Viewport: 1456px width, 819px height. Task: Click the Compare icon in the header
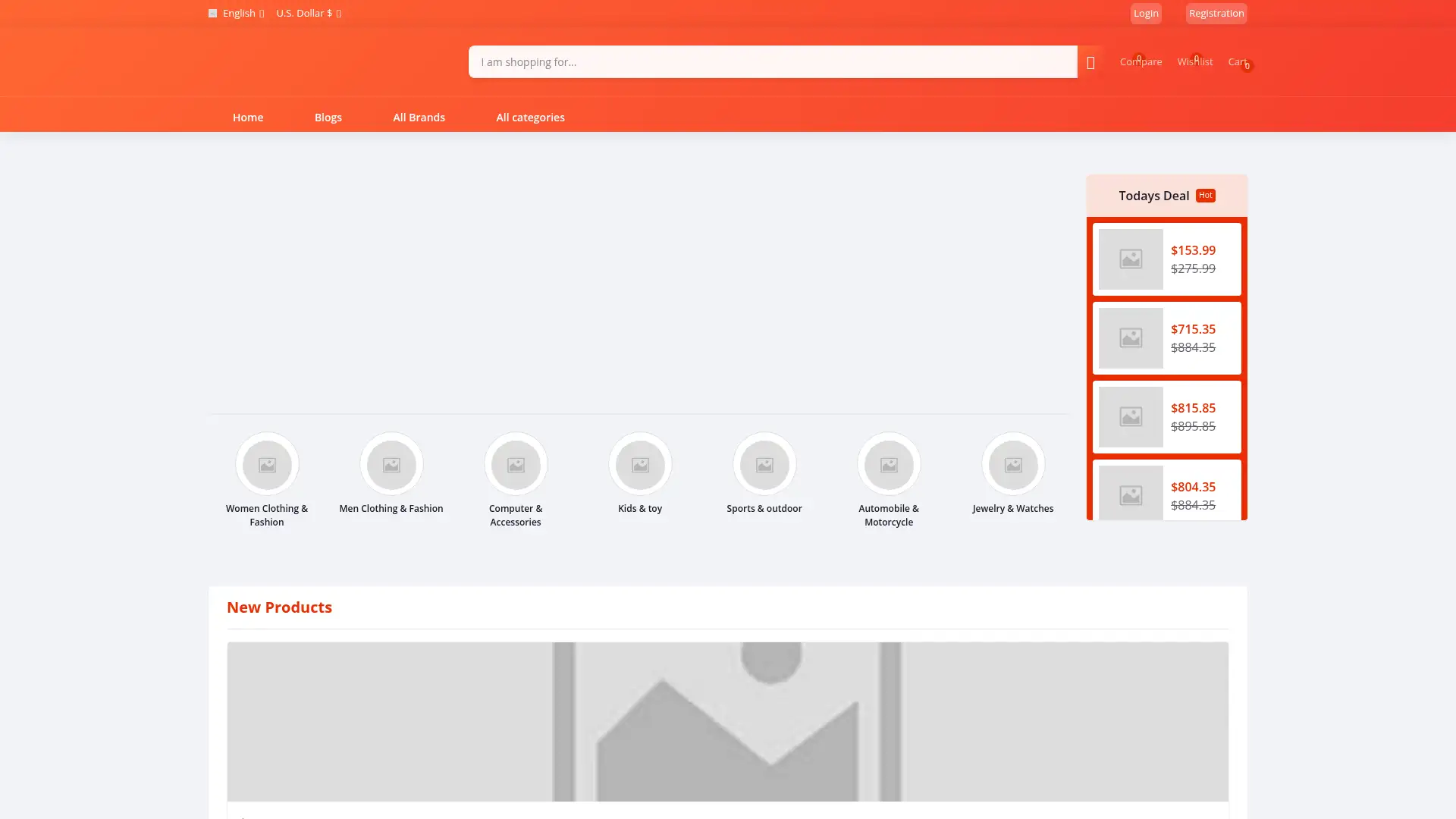[x=1141, y=61]
